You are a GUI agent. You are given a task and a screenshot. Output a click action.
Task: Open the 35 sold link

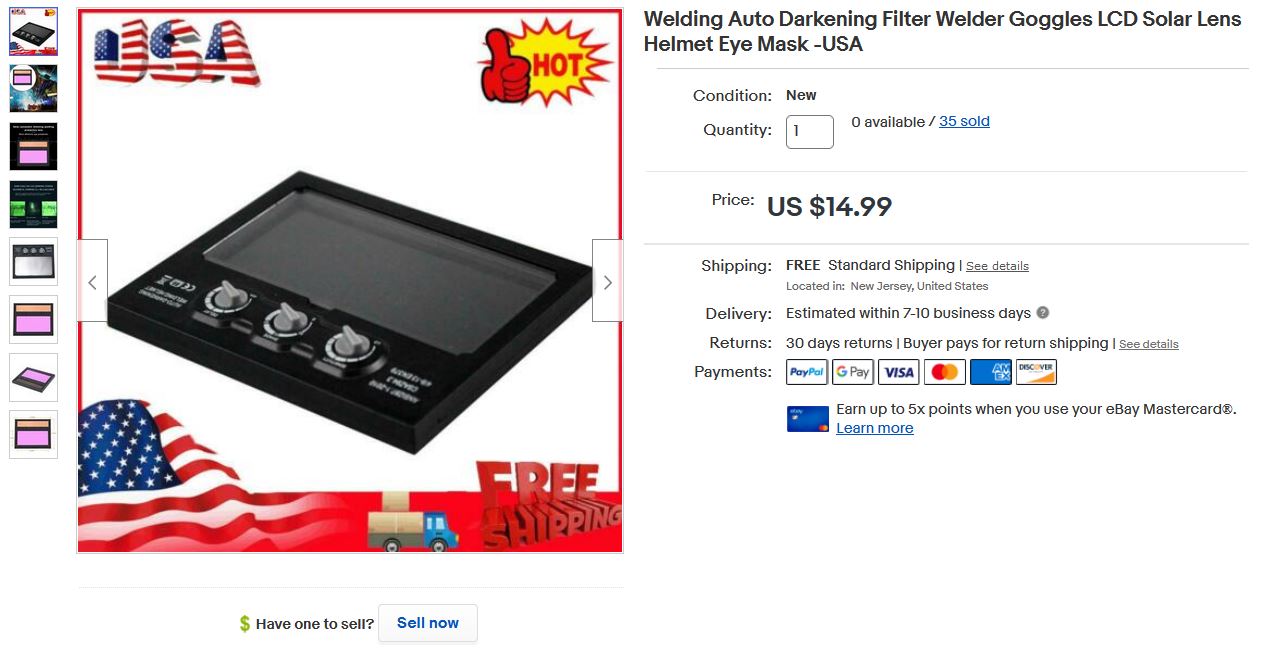964,121
